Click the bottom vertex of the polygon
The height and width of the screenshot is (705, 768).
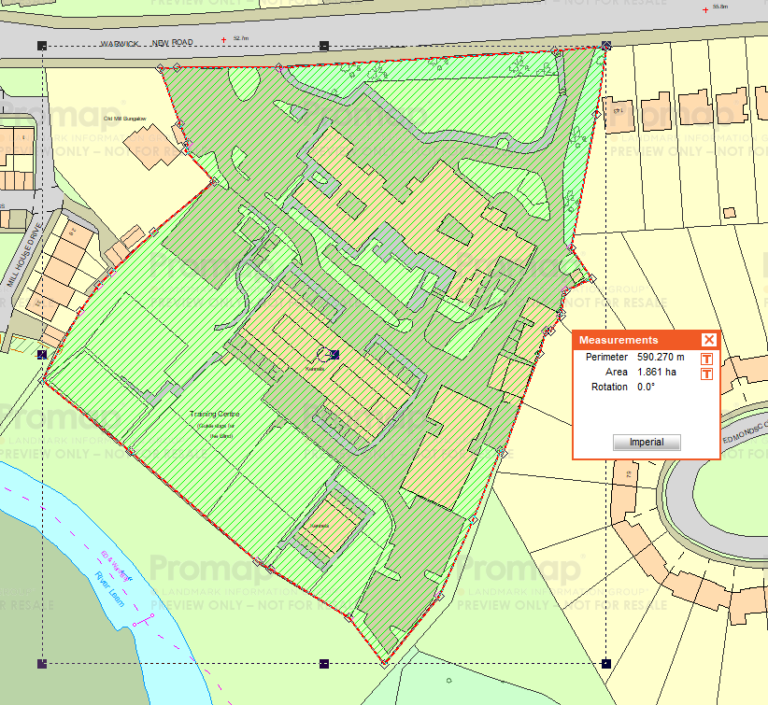(385, 662)
